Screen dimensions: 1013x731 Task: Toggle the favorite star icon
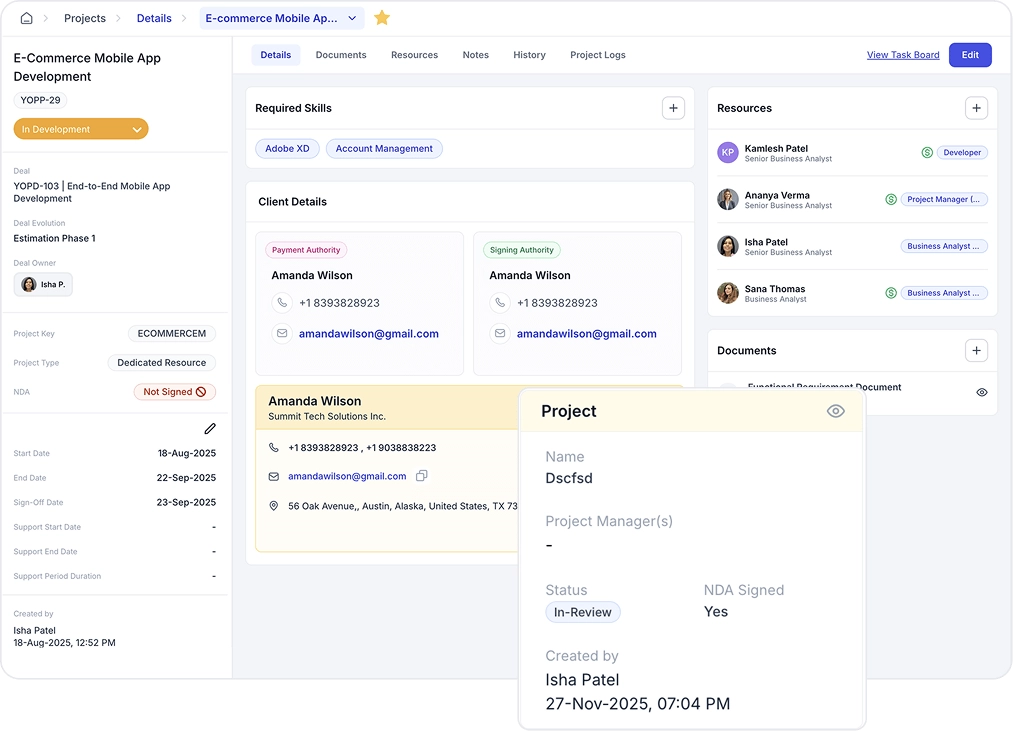382,18
